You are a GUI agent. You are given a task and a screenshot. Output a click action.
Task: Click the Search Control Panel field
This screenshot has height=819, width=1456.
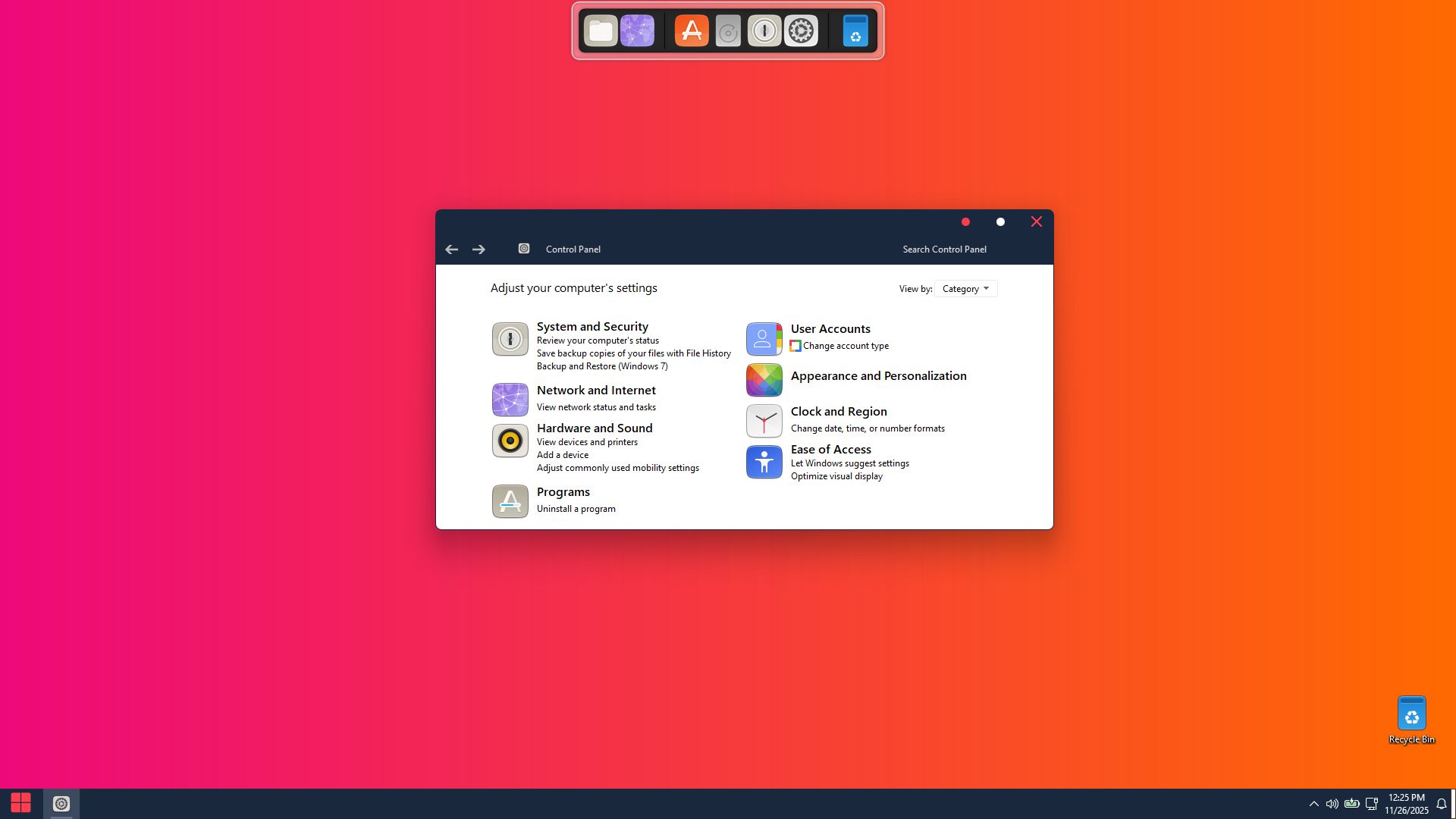point(944,249)
